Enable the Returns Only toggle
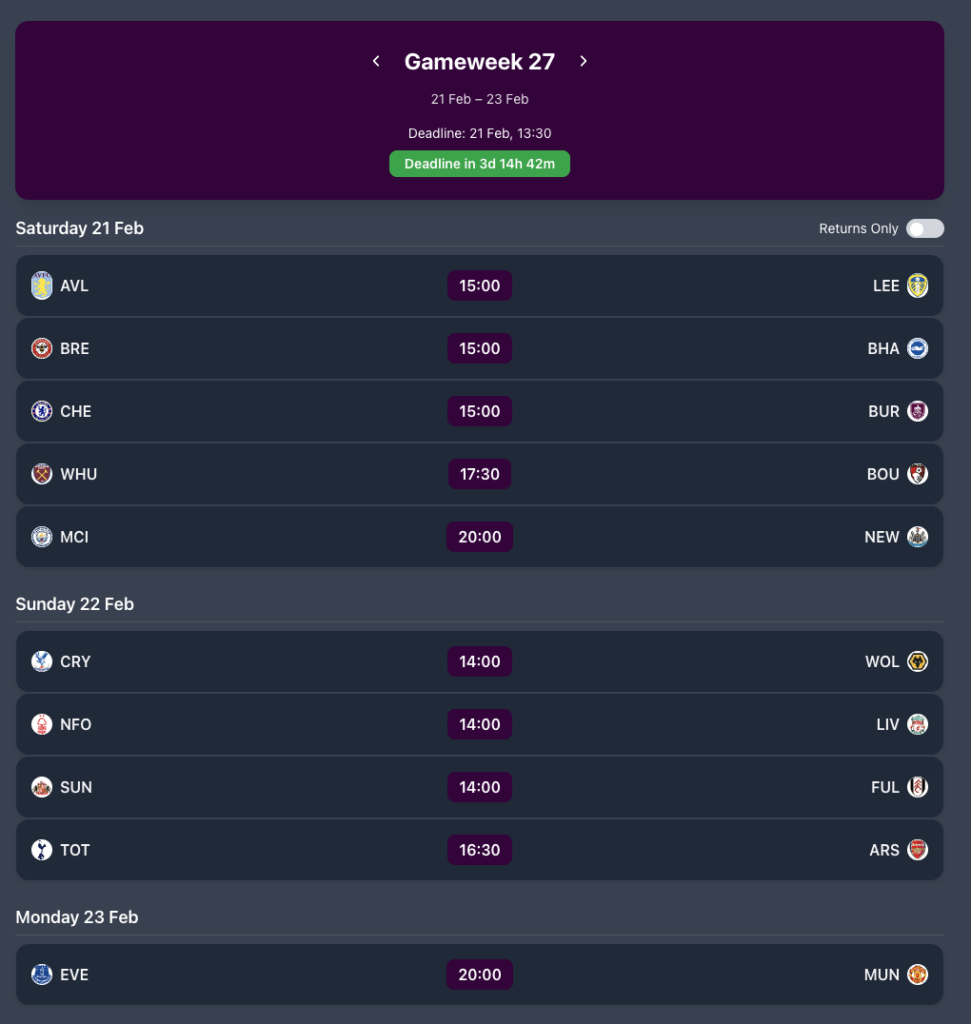This screenshot has width=971, height=1024. click(x=924, y=229)
